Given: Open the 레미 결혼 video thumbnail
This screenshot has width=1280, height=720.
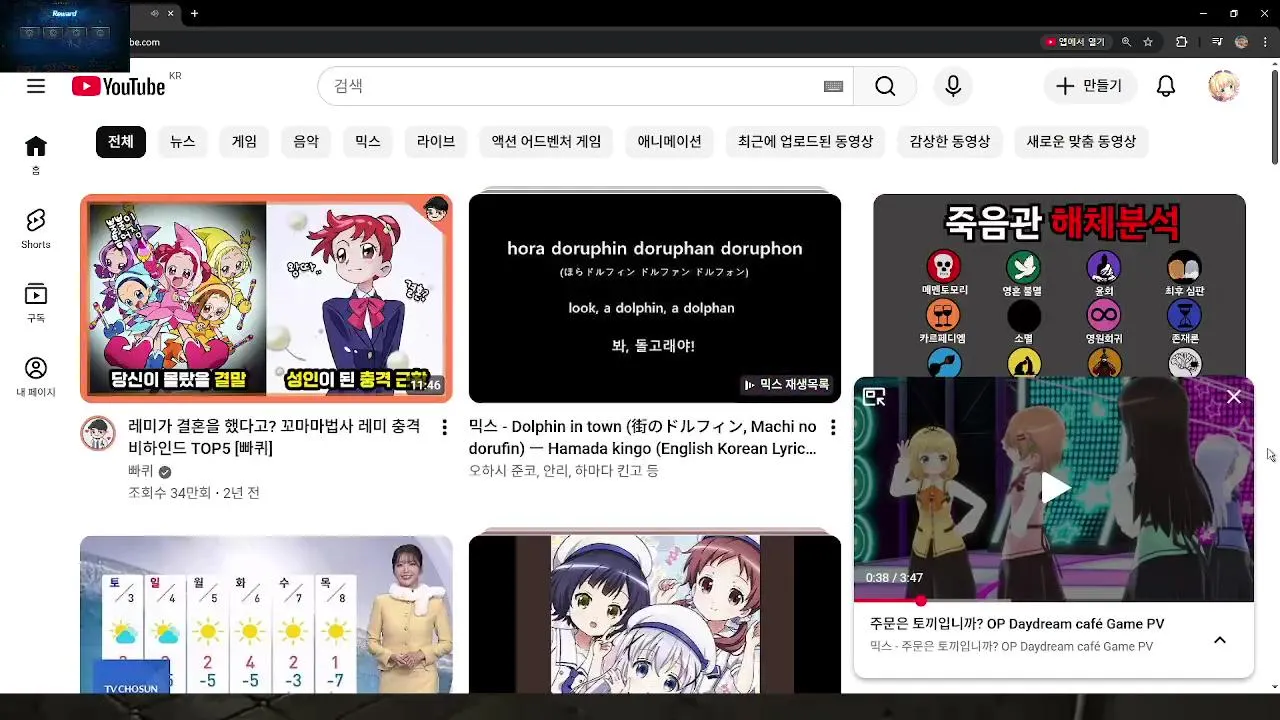Looking at the screenshot, I should [x=266, y=298].
